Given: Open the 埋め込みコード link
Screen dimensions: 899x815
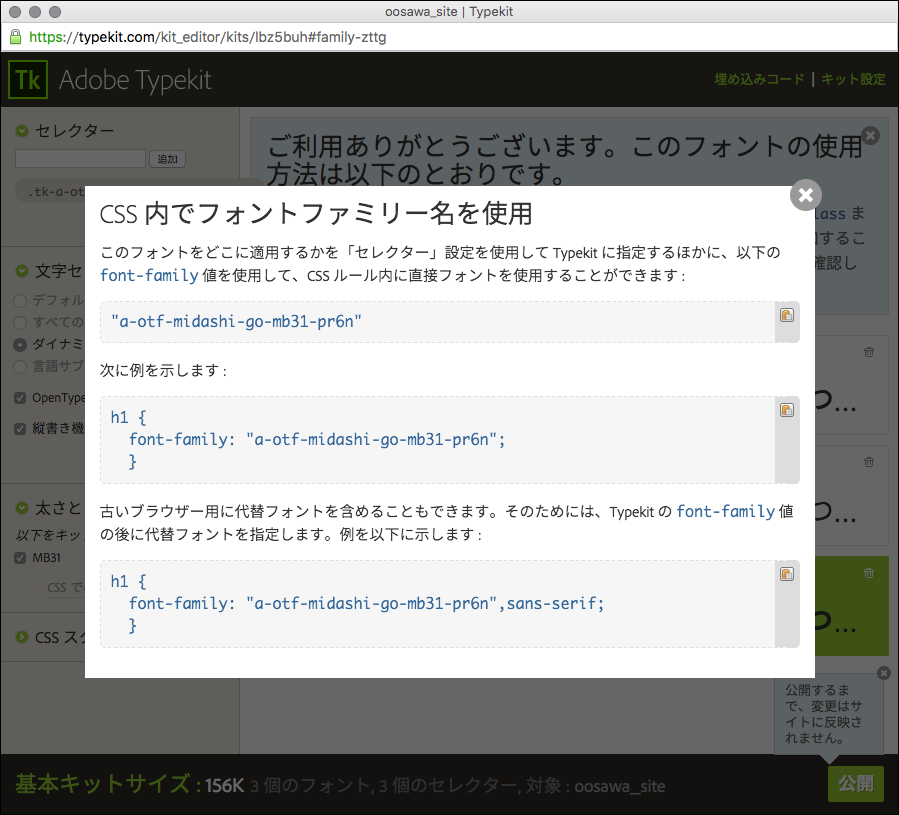Looking at the screenshot, I should (x=760, y=79).
